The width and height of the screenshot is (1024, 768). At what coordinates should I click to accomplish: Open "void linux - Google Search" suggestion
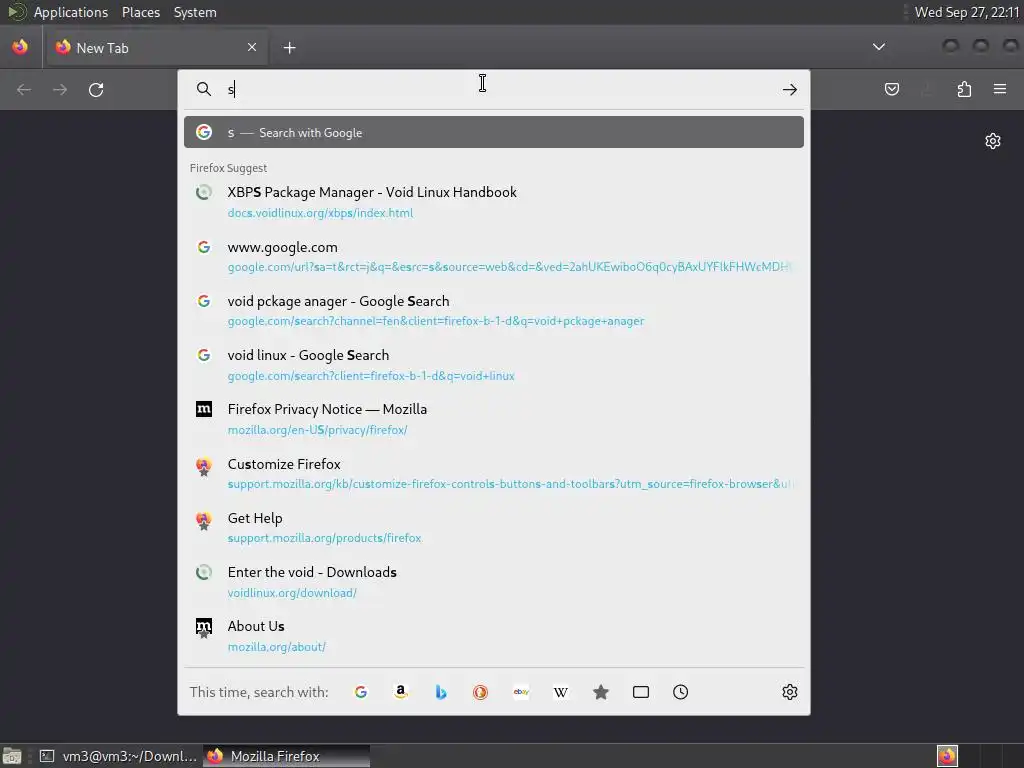pyautogui.click(x=494, y=364)
